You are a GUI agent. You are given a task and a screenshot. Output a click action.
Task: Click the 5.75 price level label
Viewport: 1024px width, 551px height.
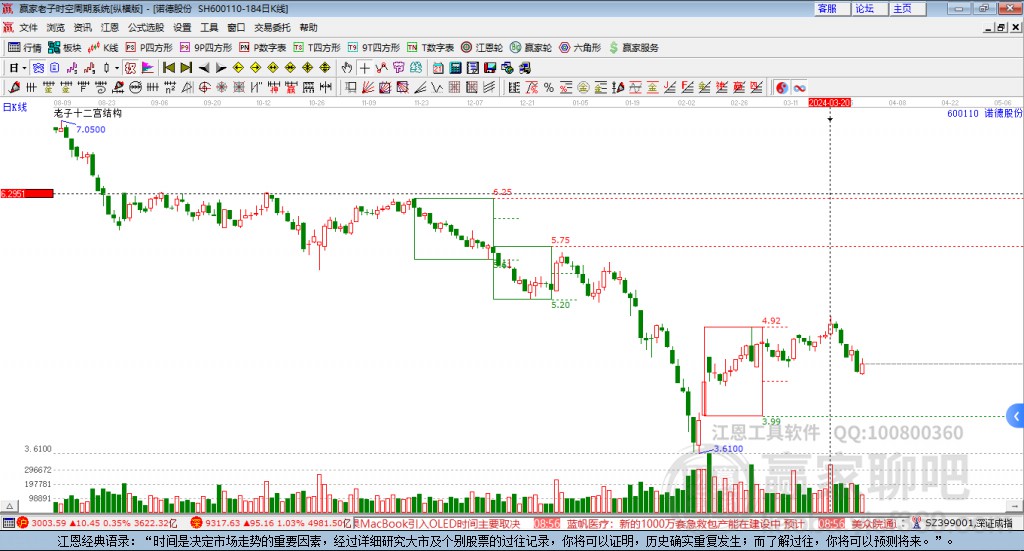[560, 240]
